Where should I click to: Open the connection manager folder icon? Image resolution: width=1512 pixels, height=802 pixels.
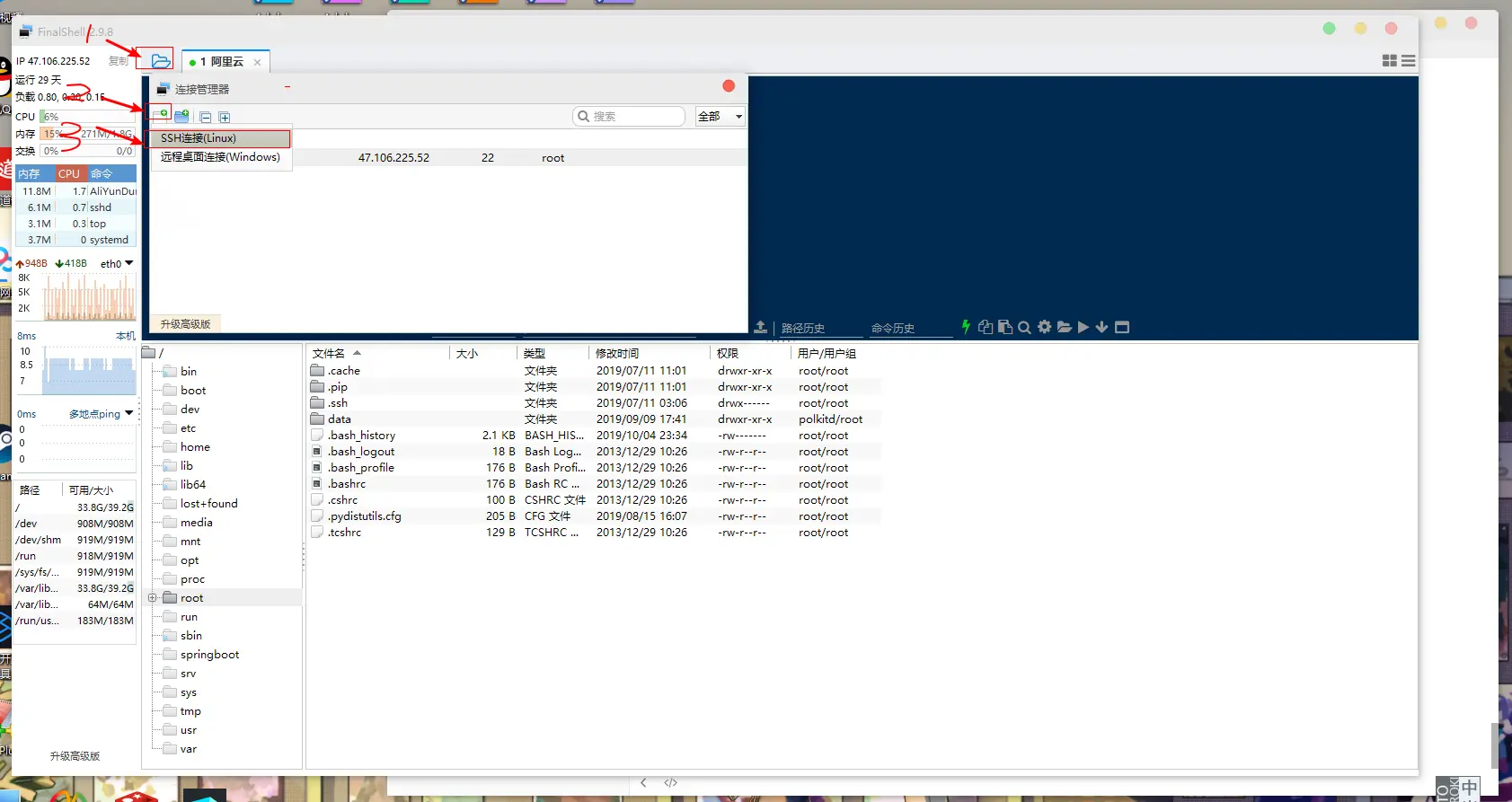point(160,61)
